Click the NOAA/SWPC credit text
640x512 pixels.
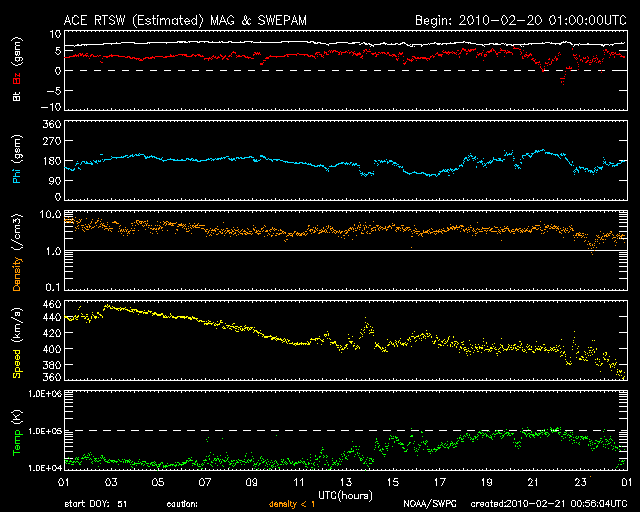tap(428, 503)
